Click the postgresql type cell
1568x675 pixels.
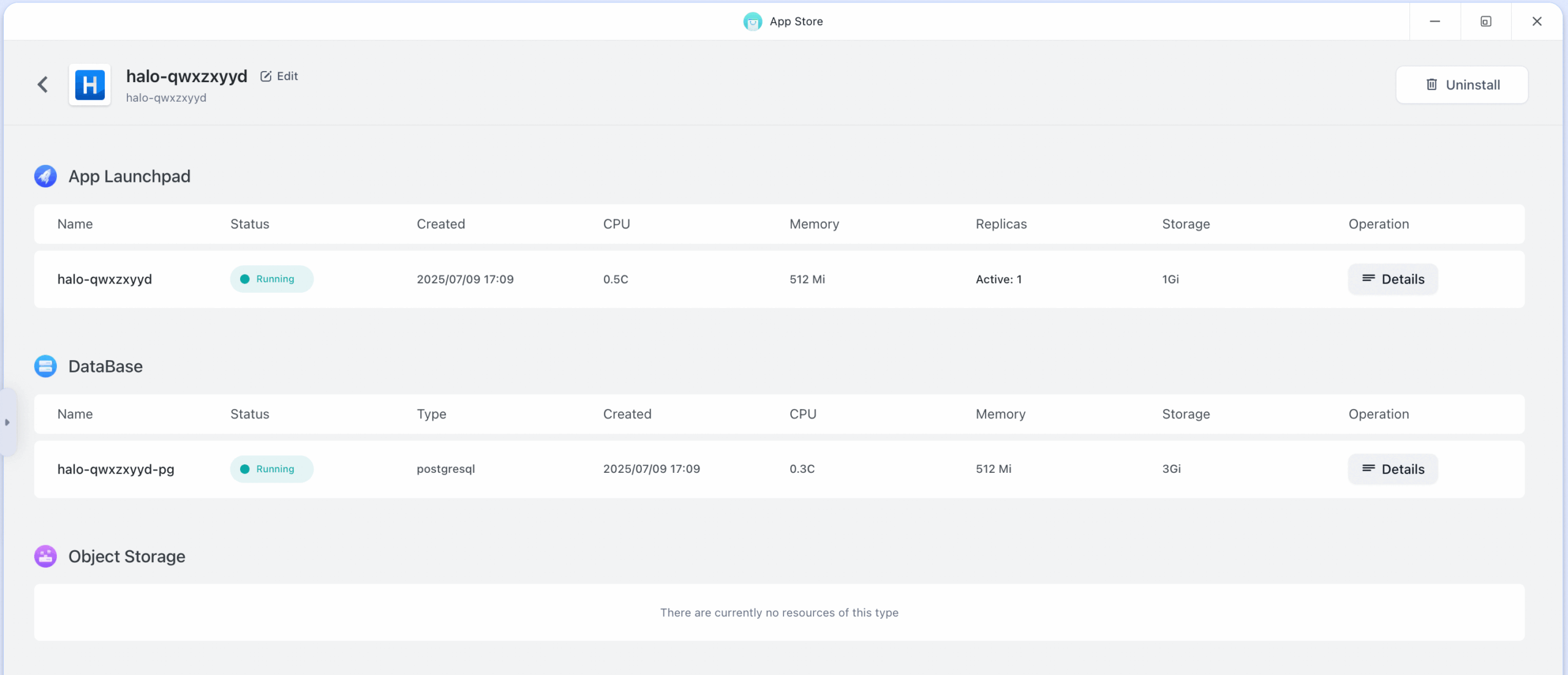(x=446, y=469)
